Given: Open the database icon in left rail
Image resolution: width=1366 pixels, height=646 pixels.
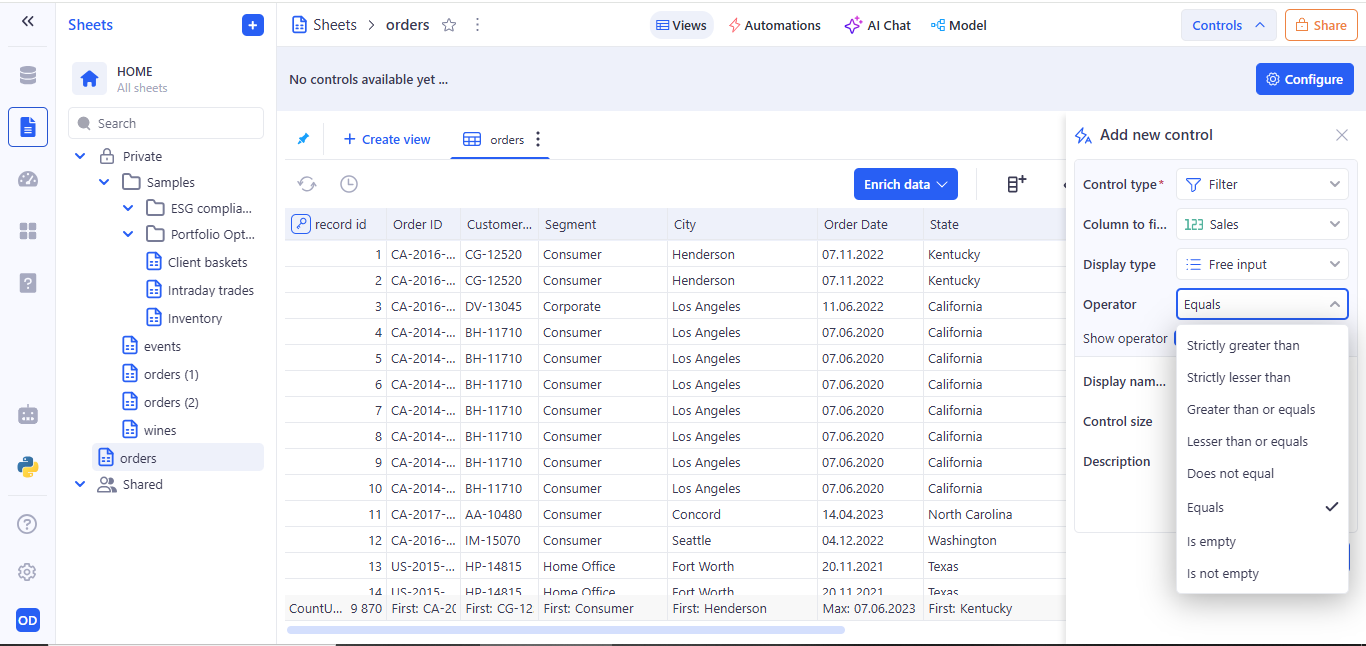Looking at the screenshot, I should click(x=28, y=75).
